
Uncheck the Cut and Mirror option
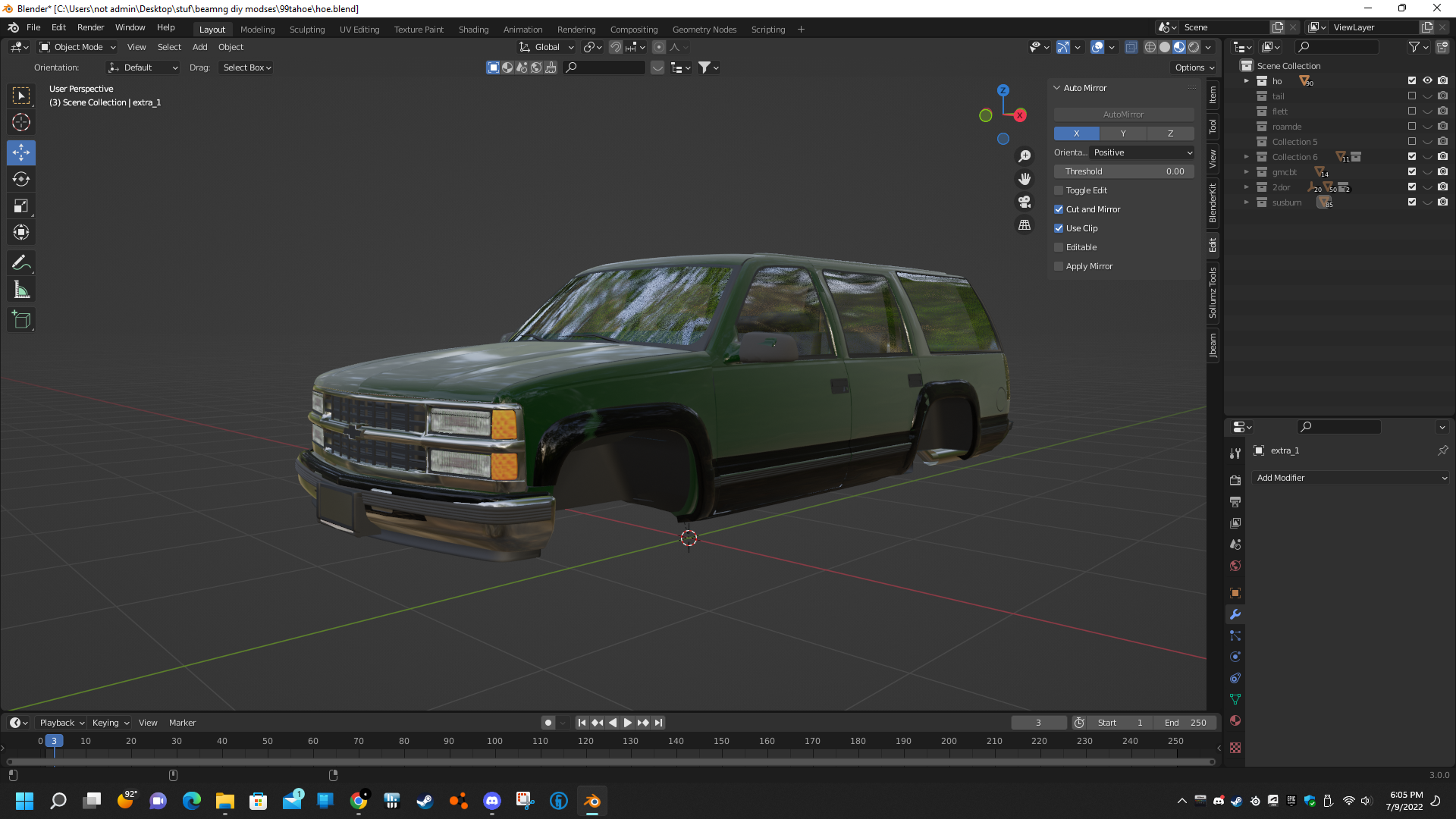pos(1059,209)
